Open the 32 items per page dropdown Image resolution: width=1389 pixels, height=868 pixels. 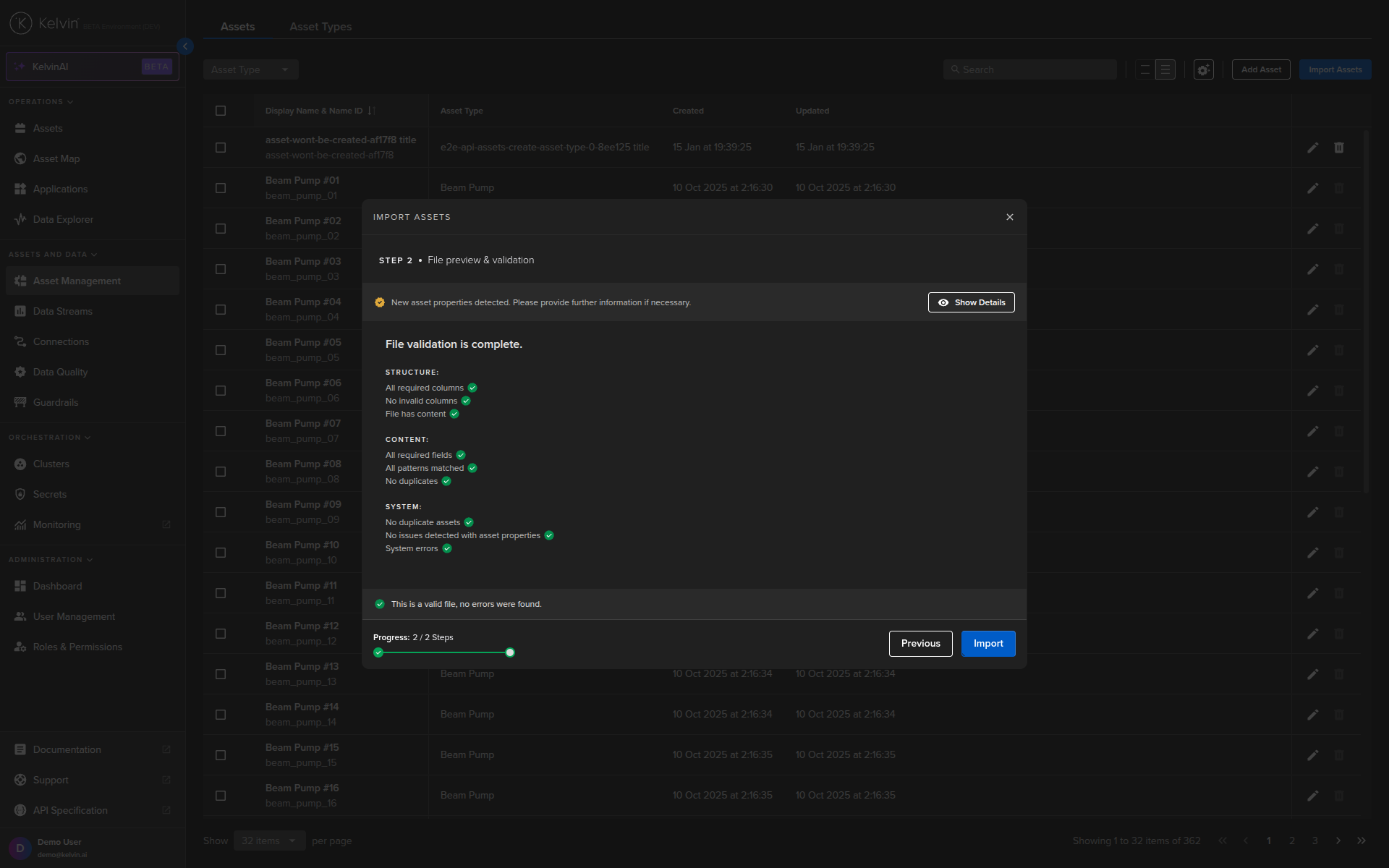[268, 841]
